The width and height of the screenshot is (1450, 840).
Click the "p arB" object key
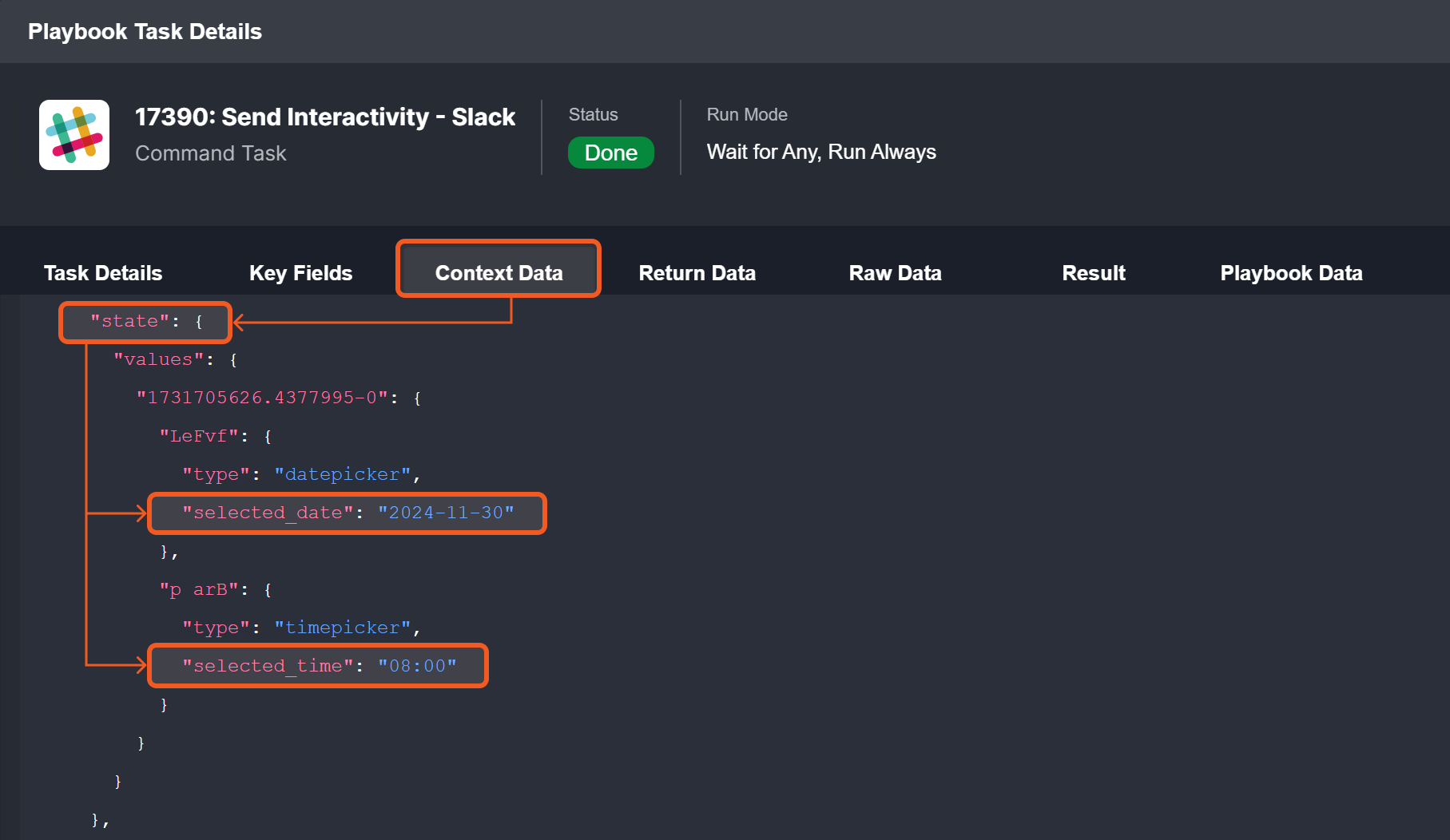tap(199, 589)
